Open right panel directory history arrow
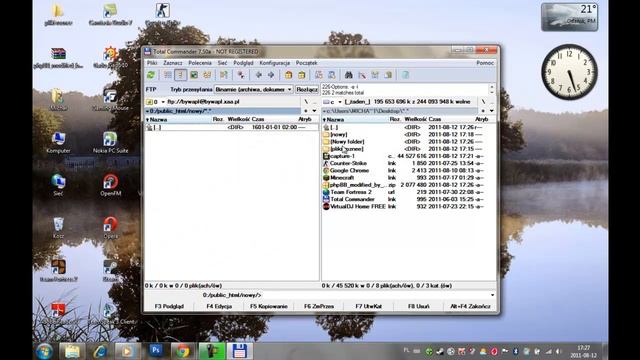 tap(491, 111)
